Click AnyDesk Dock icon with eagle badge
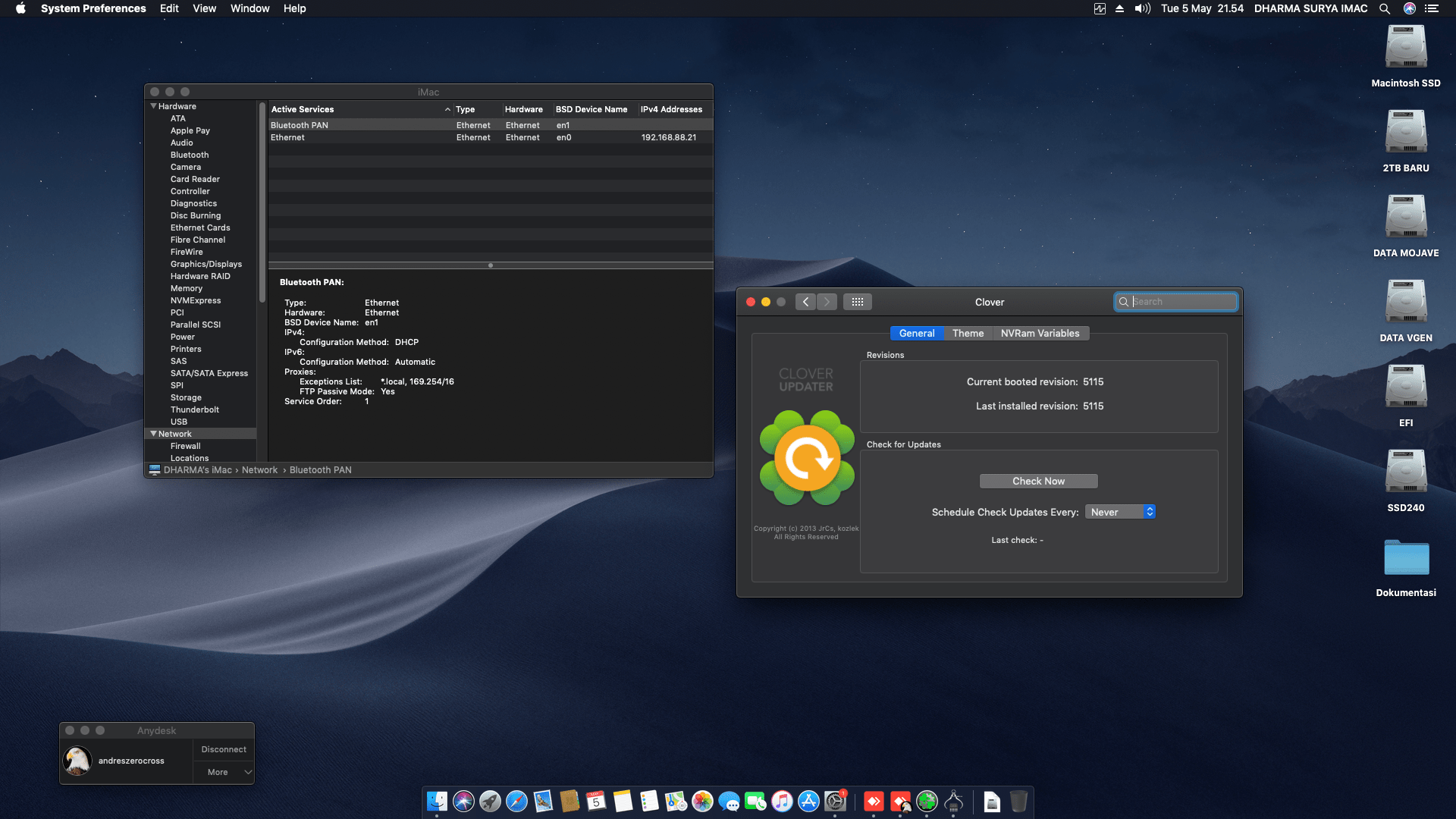This screenshot has width=1456, height=819. 900,801
